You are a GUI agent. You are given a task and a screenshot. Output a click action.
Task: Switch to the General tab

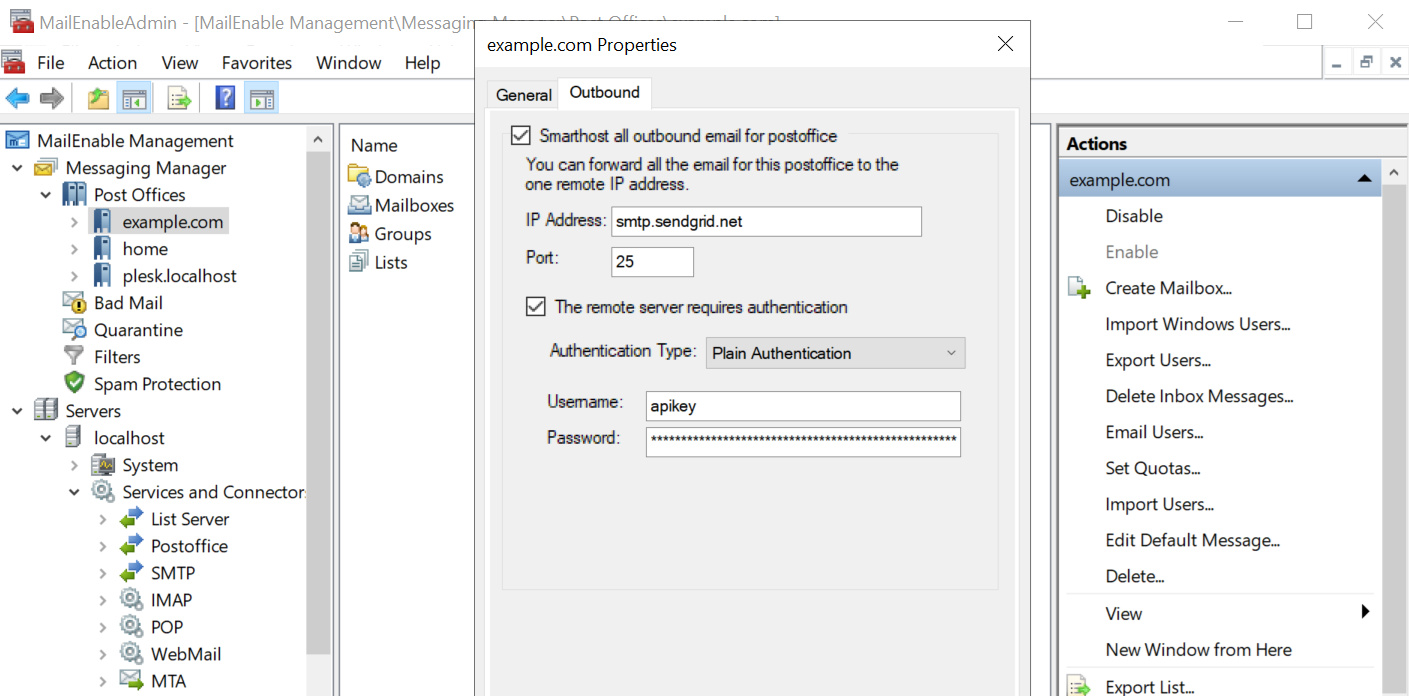[x=522, y=92]
